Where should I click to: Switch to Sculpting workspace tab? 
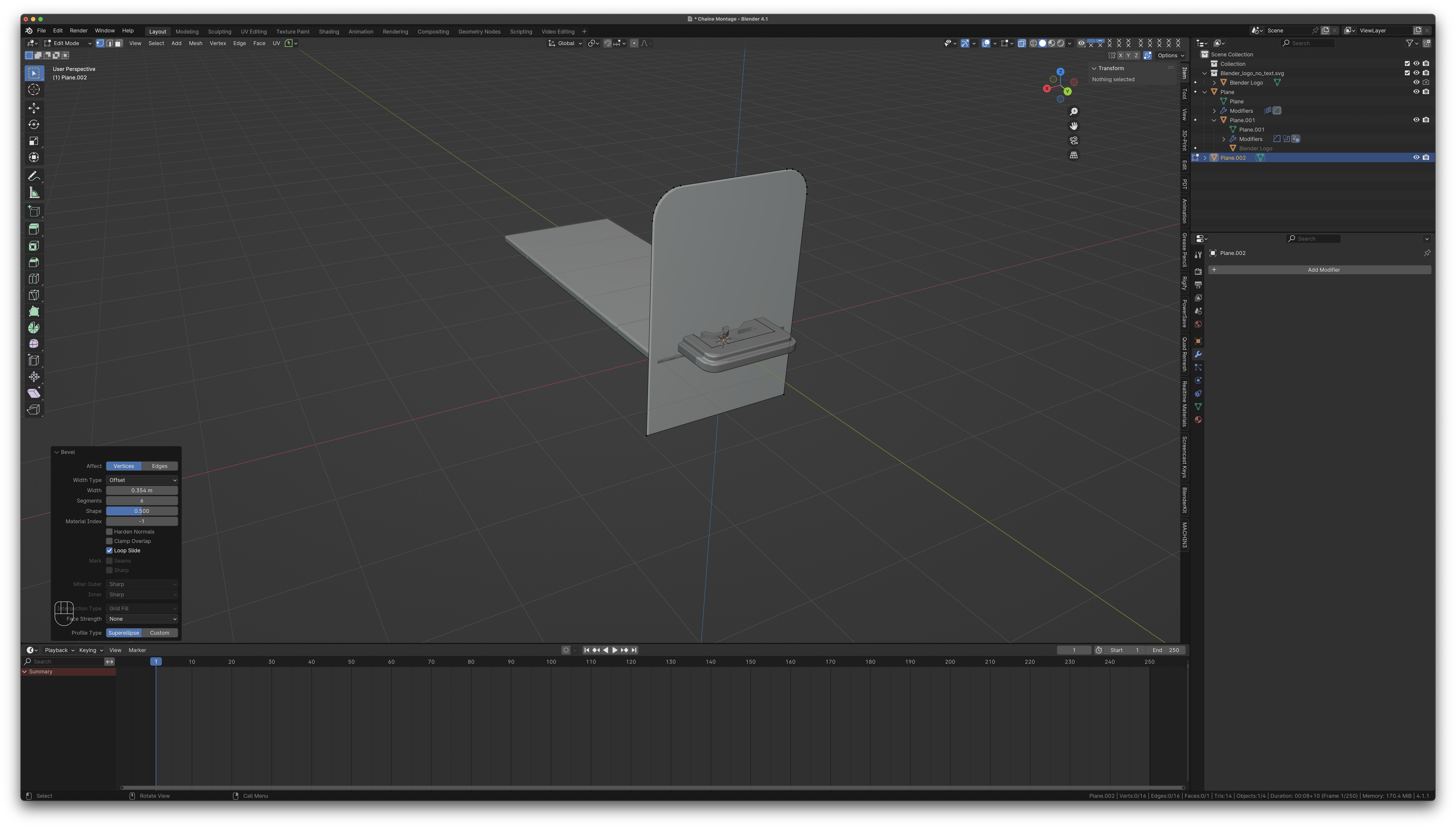pos(219,32)
